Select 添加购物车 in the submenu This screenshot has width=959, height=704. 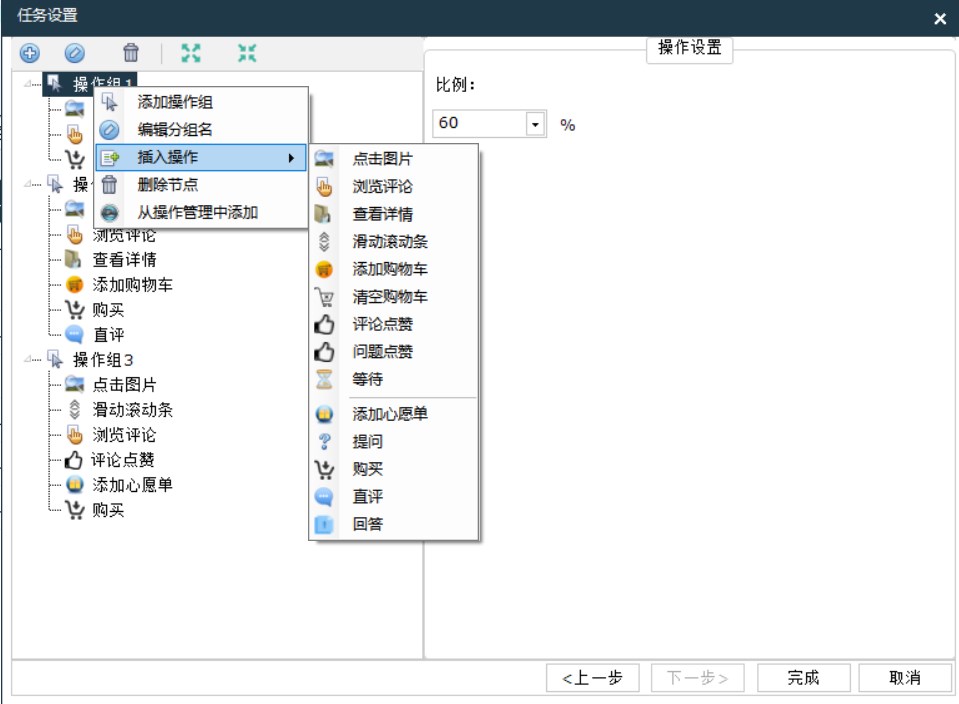click(394, 269)
